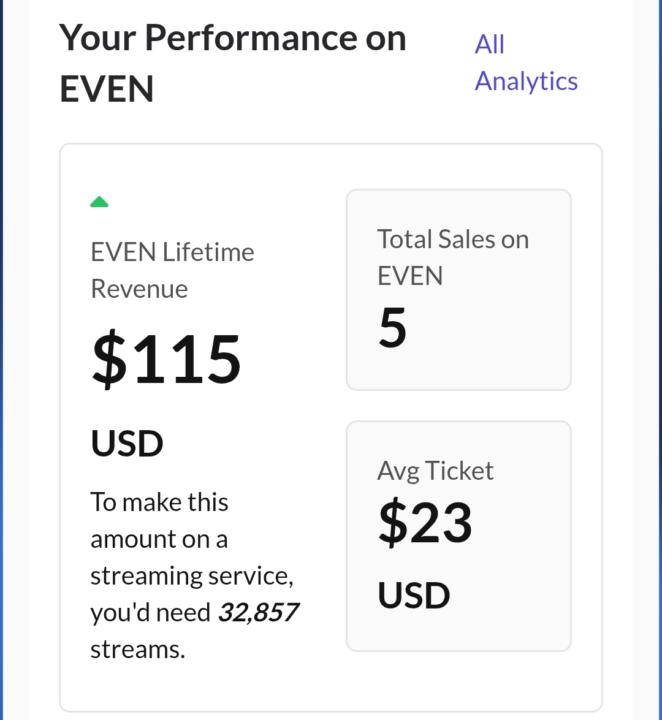662x720 pixels.
Task: Click the Avg Ticket label
Action: click(435, 471)
